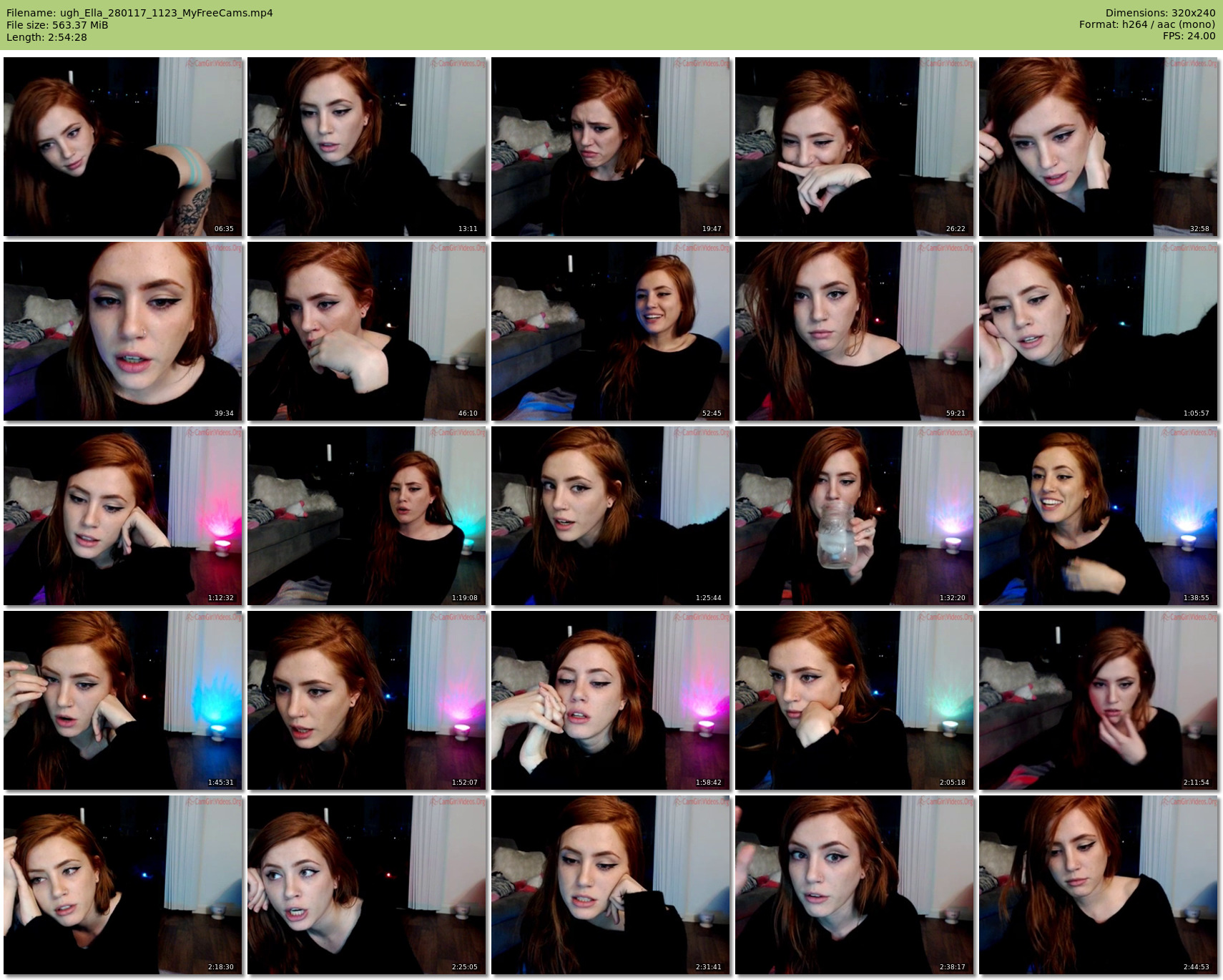Image resolution: width=1223 pixels, height=980 pixels.
Task: Click the thumbnail marked 2:18:30
Action: (x=123, y=885)
